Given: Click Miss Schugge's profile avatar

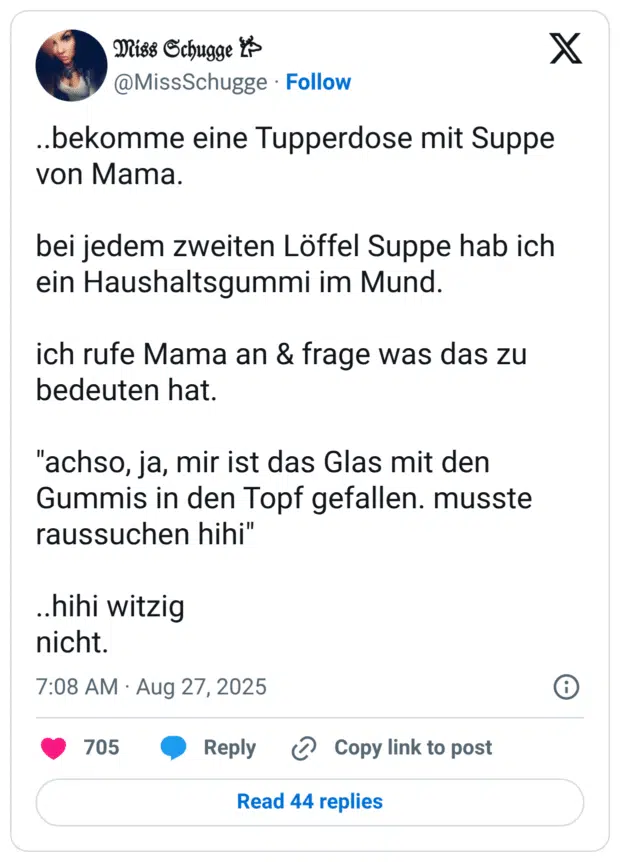Looking at the screenshot, I should 71,65.
